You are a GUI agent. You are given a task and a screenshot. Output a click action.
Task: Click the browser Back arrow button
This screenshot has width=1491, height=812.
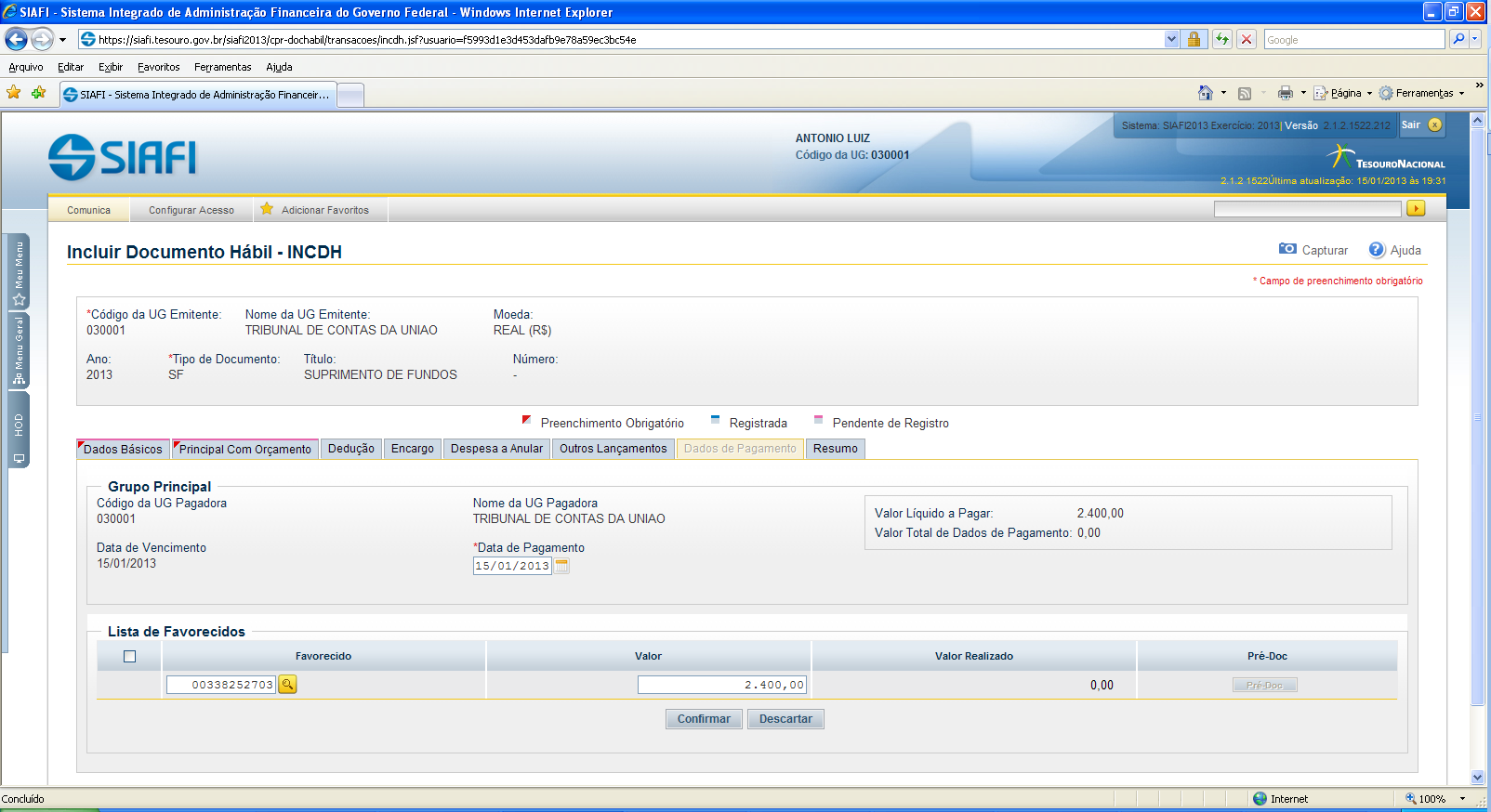16,39
